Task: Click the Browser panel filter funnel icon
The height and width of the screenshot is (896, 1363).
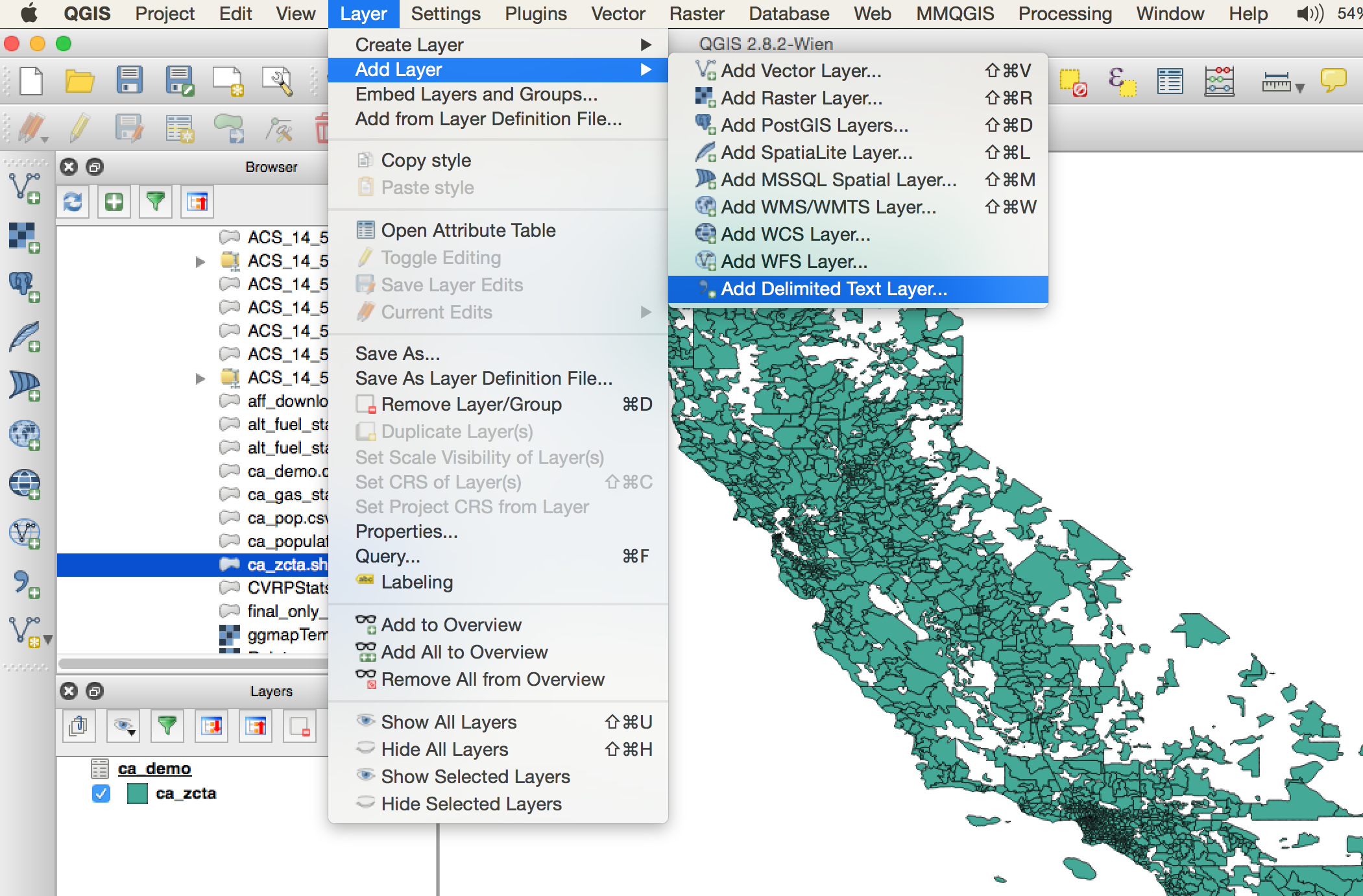Action: [156, 202]
